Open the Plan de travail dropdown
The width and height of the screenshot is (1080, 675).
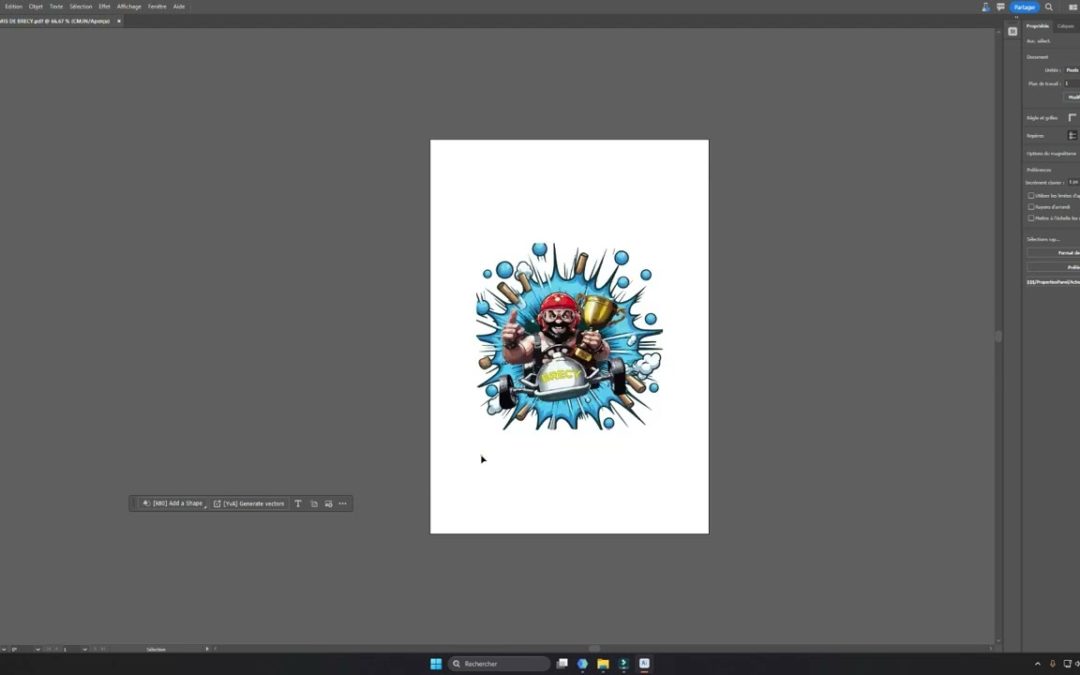[x=1072, y=83]
